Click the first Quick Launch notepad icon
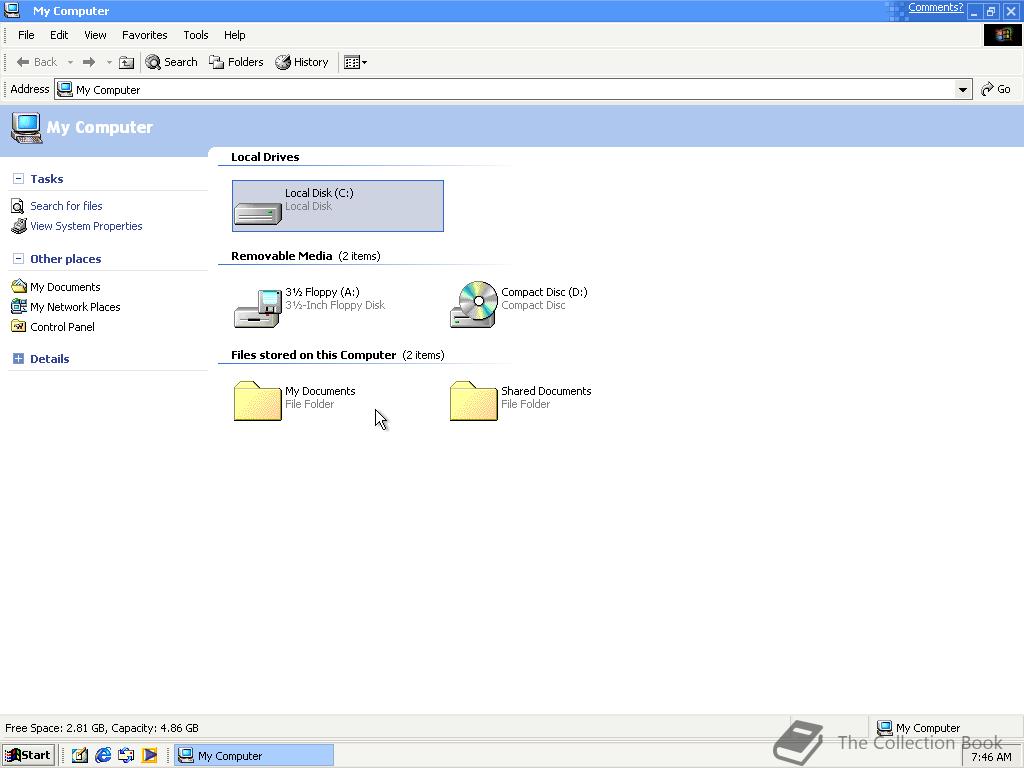Screen dimensions: 1024x768 (x=80, y=756)
